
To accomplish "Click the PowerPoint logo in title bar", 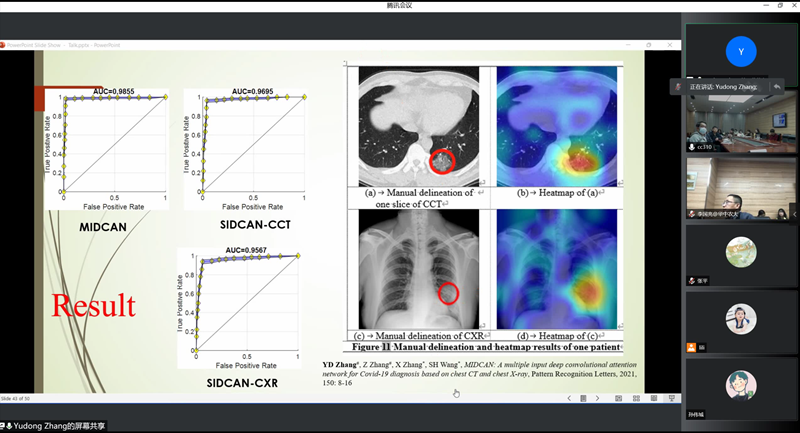I will 3,44.
